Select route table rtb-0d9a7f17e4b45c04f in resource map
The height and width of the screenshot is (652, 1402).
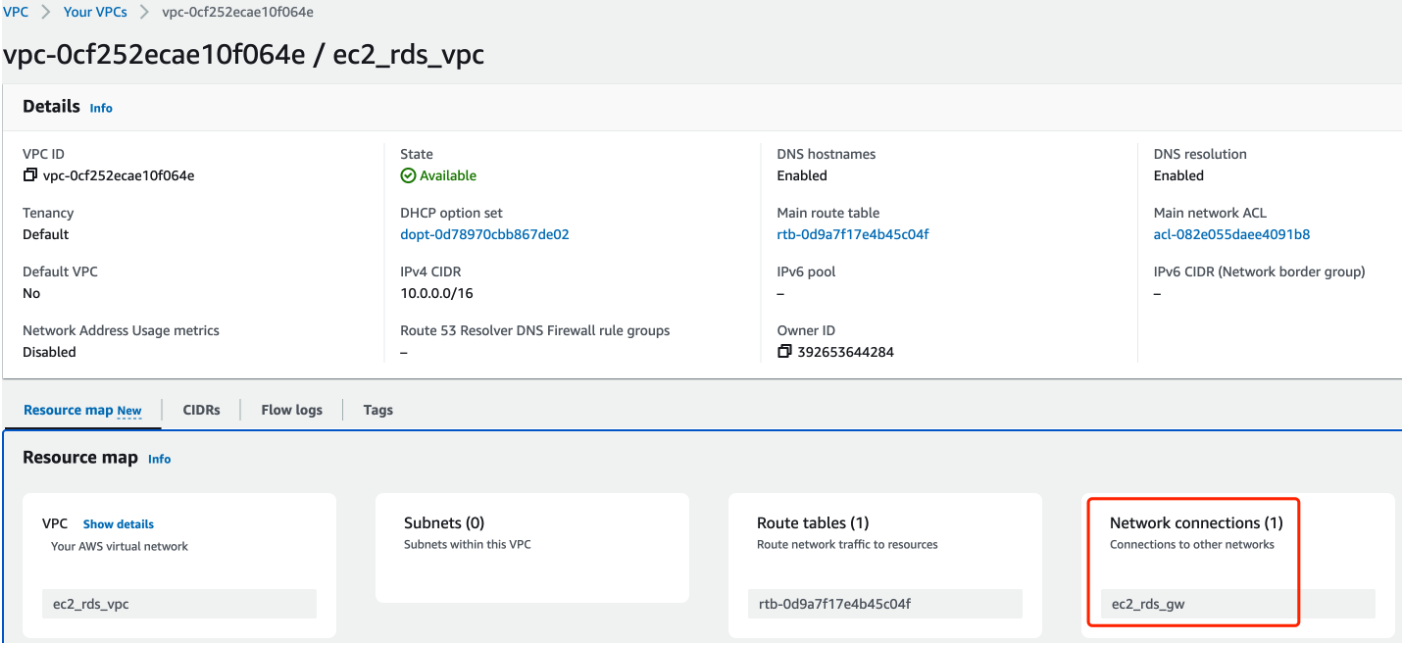point(885,604)
